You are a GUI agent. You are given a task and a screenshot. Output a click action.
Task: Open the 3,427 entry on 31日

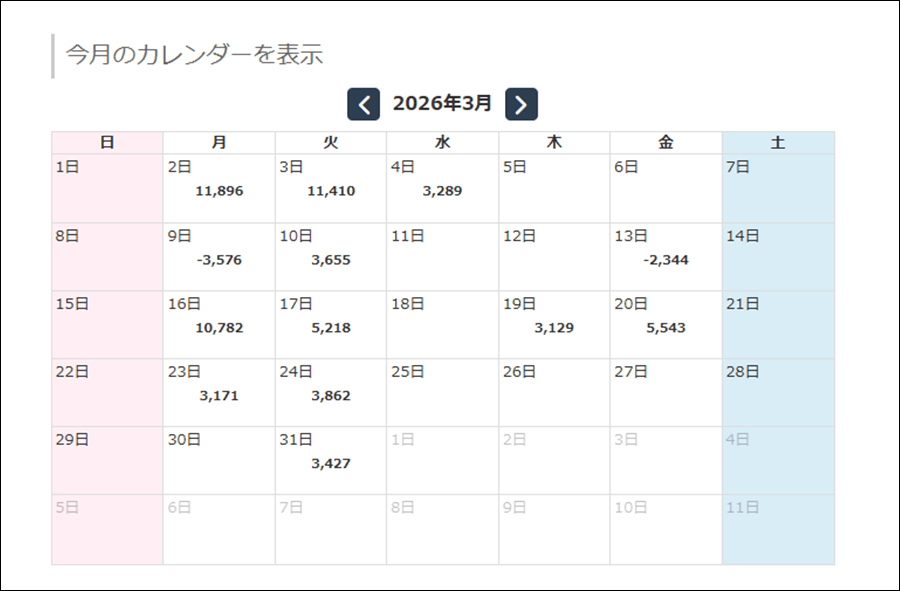coord(331,464)
